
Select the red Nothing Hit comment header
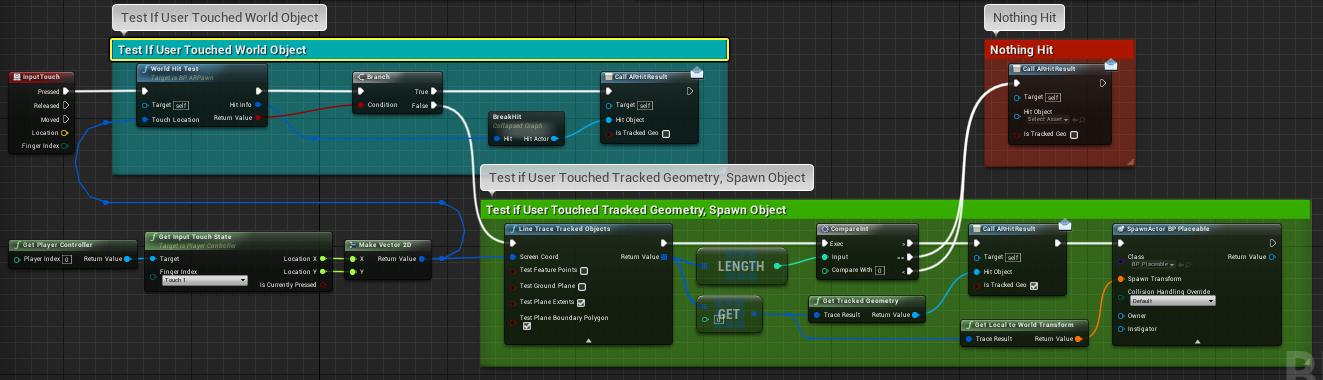coord(1059,50)
